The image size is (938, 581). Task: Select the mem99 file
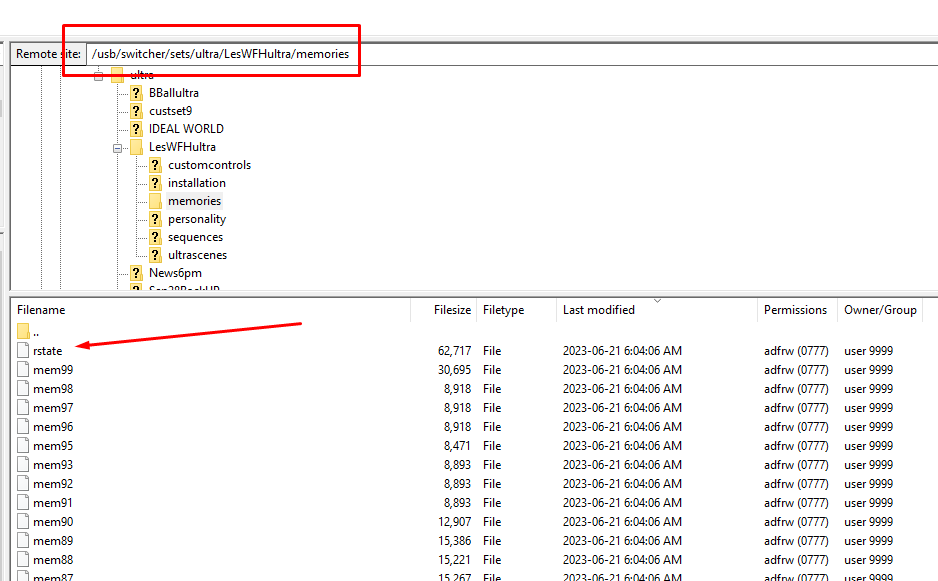tap(53, 370)
